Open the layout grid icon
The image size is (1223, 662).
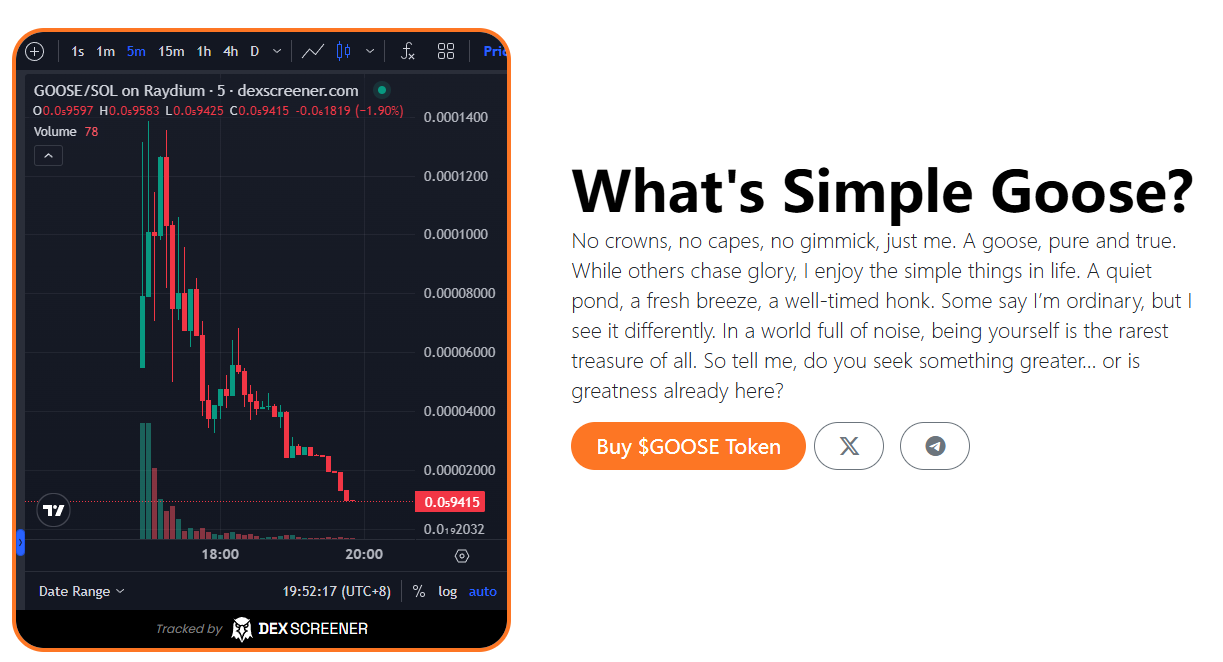click(446, 51)
